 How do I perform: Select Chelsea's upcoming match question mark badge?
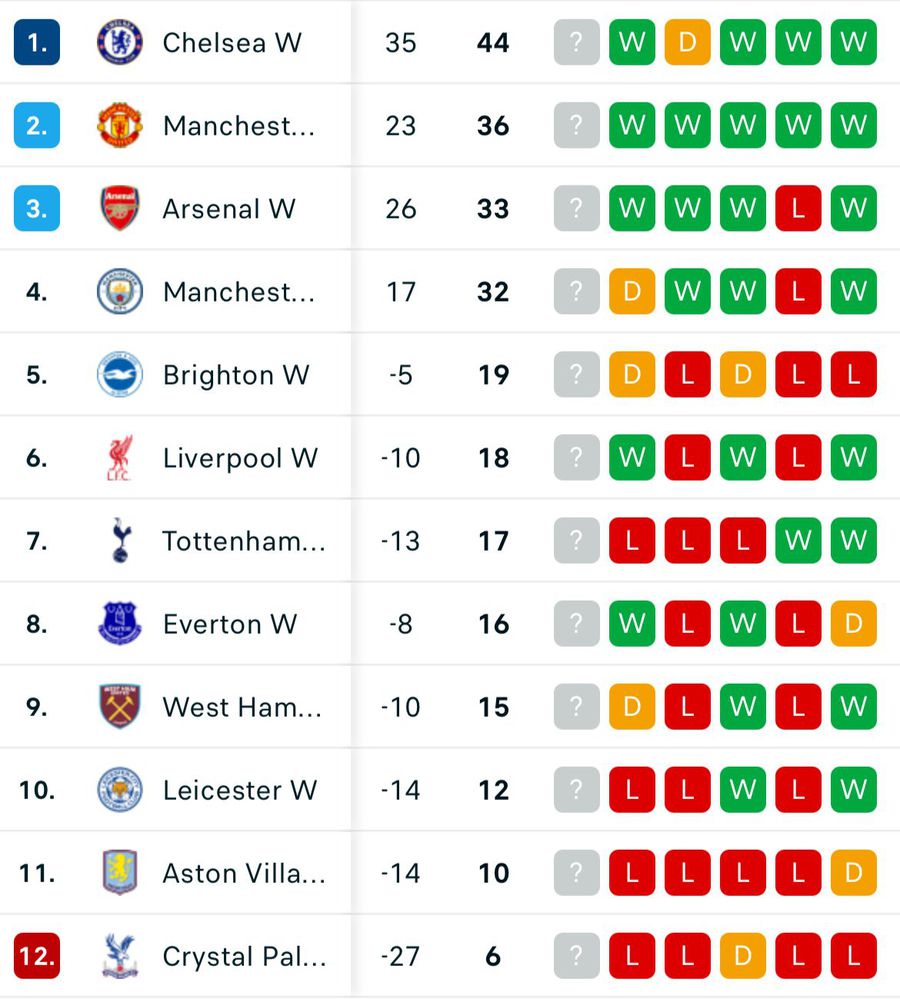[576, 42]
